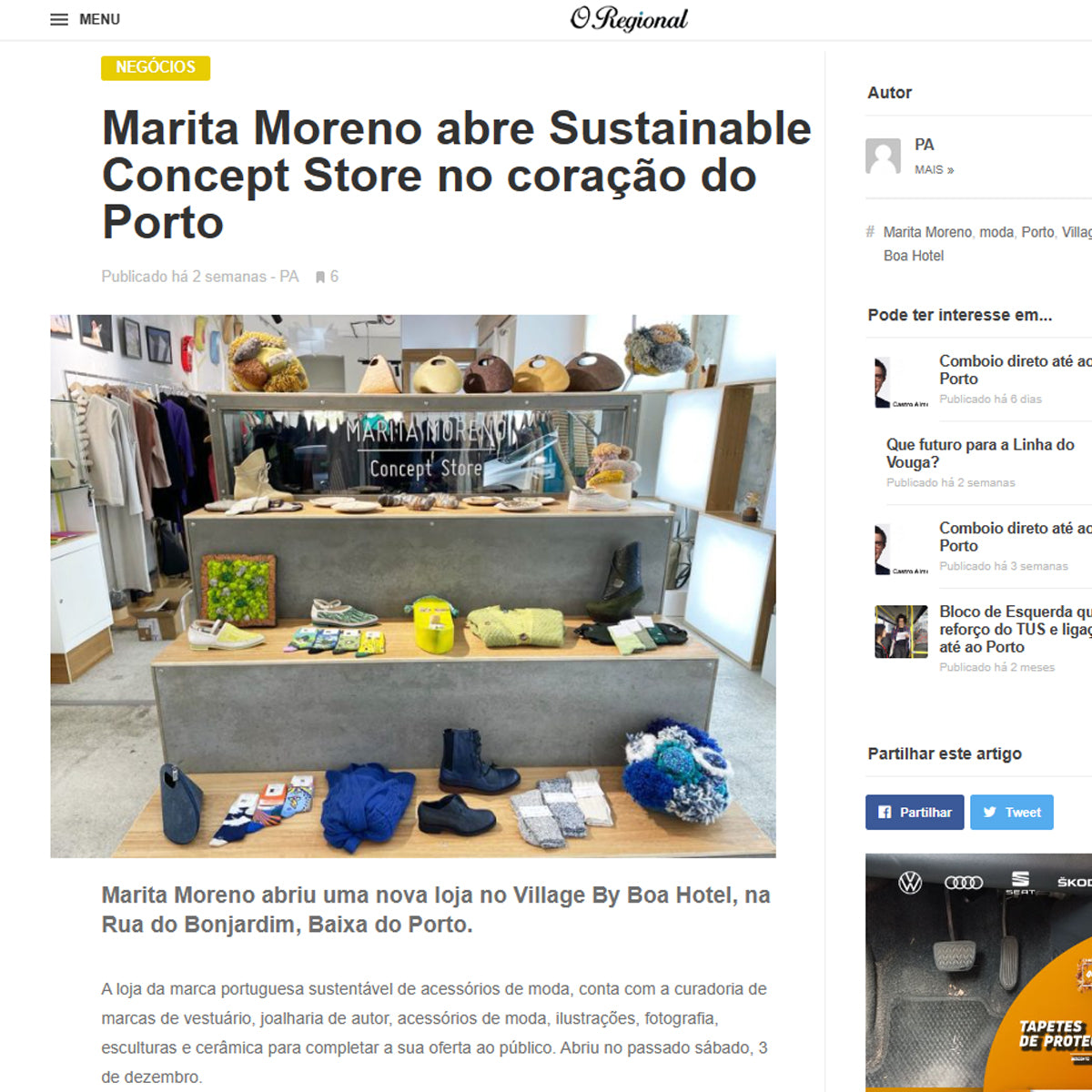Viewport: 1092px width, 1092px height.
Task: Open 'Que futuro para a Linha do Vouga?'
Action: coord(980,453)
